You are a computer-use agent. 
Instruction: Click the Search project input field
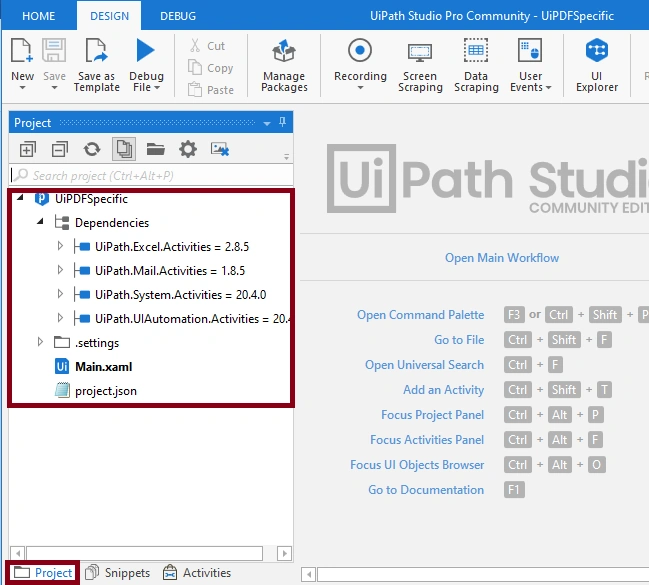point(151,176)
